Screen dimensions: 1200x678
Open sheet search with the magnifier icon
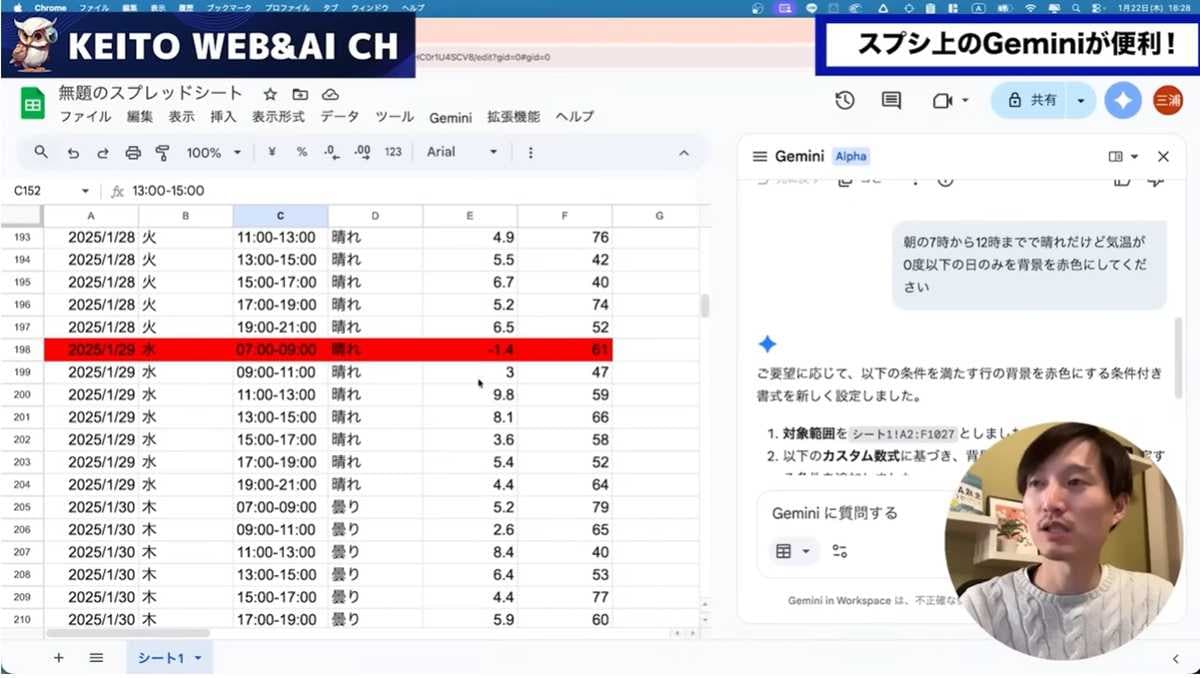pyautogui.click(x=41, y=152)
